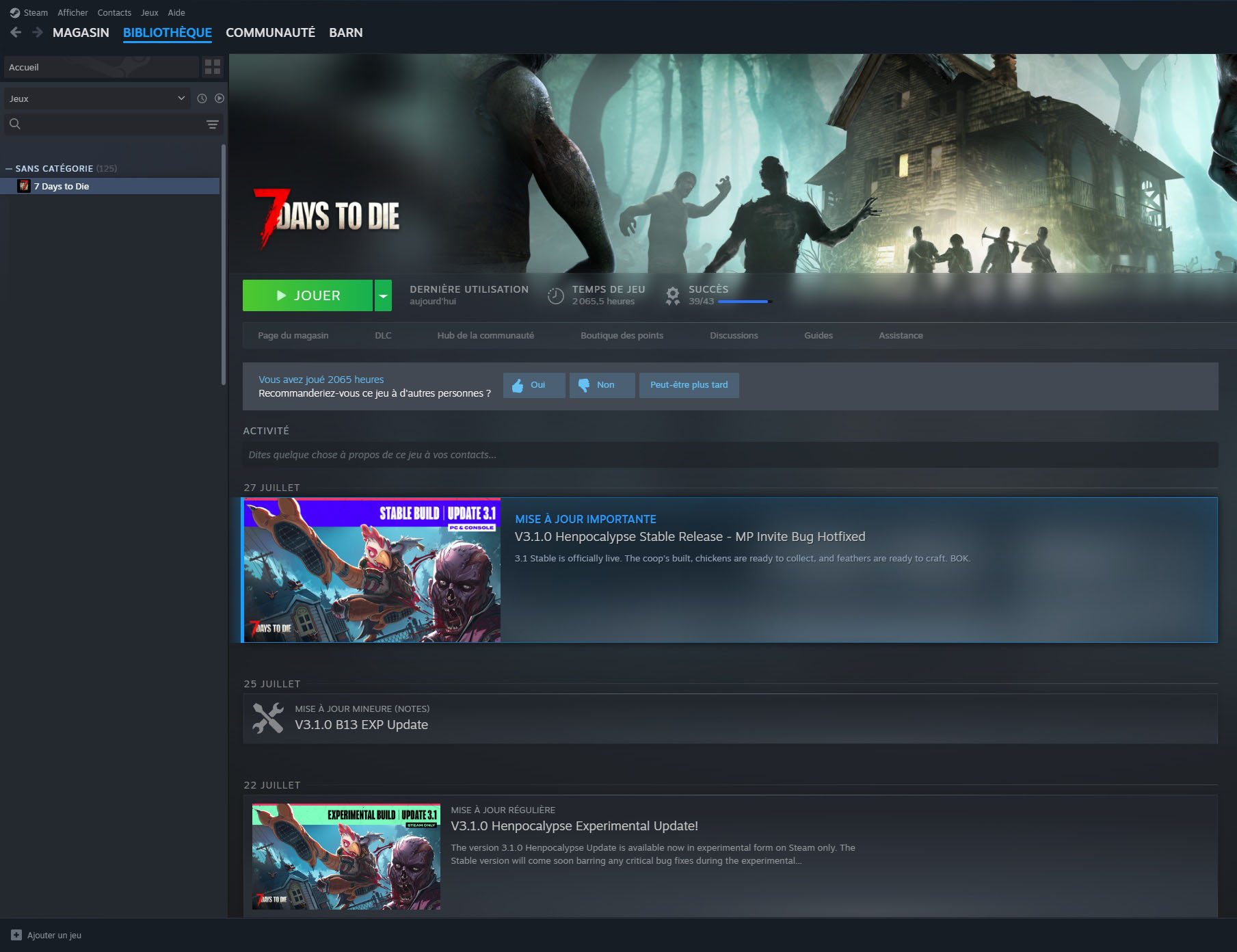Image resolution: width=1237 pixels, height=952 pixels.
Task: Click the library list scrollbar
Action: (224, 265)
